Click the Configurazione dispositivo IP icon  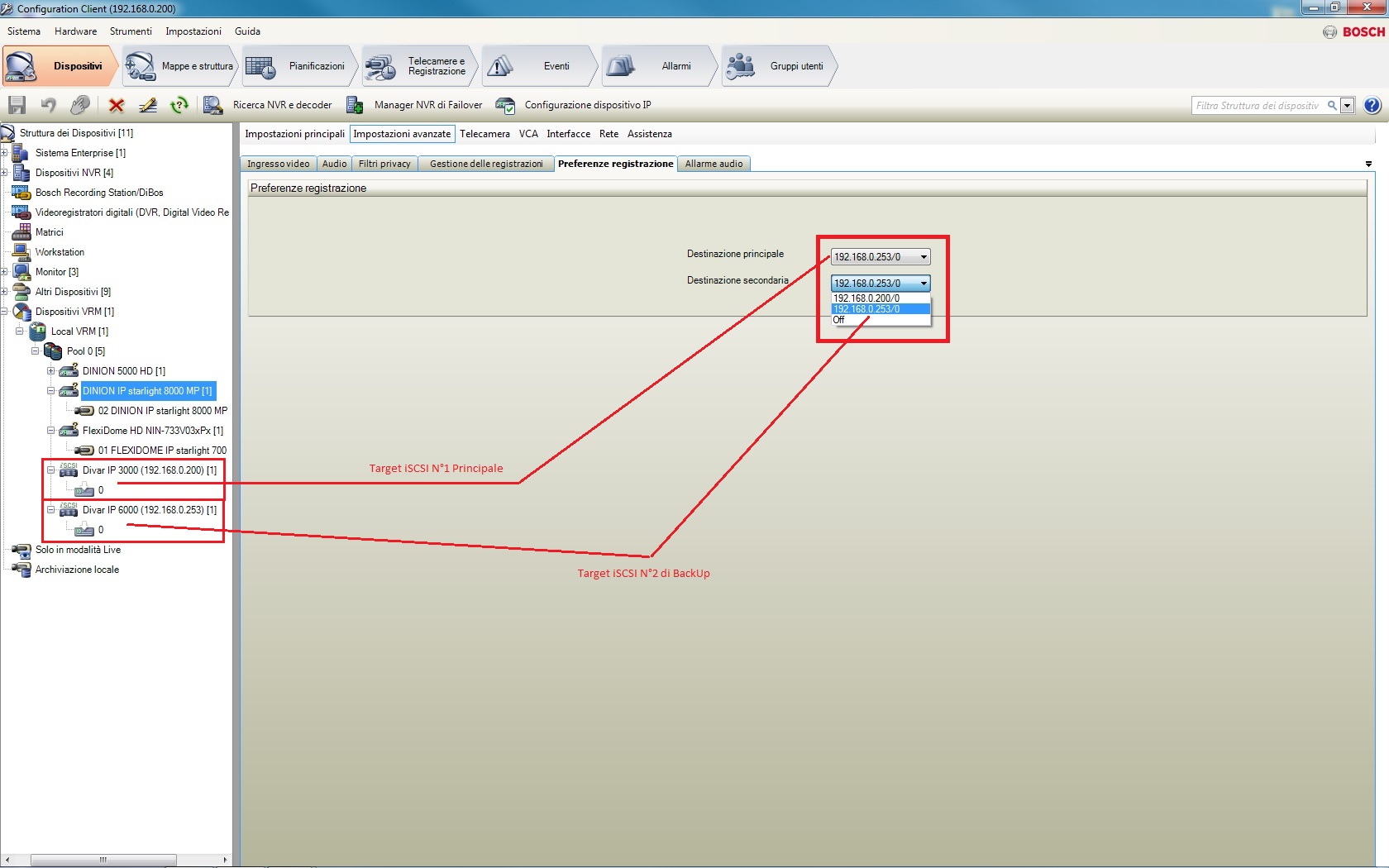click(505, 105)
